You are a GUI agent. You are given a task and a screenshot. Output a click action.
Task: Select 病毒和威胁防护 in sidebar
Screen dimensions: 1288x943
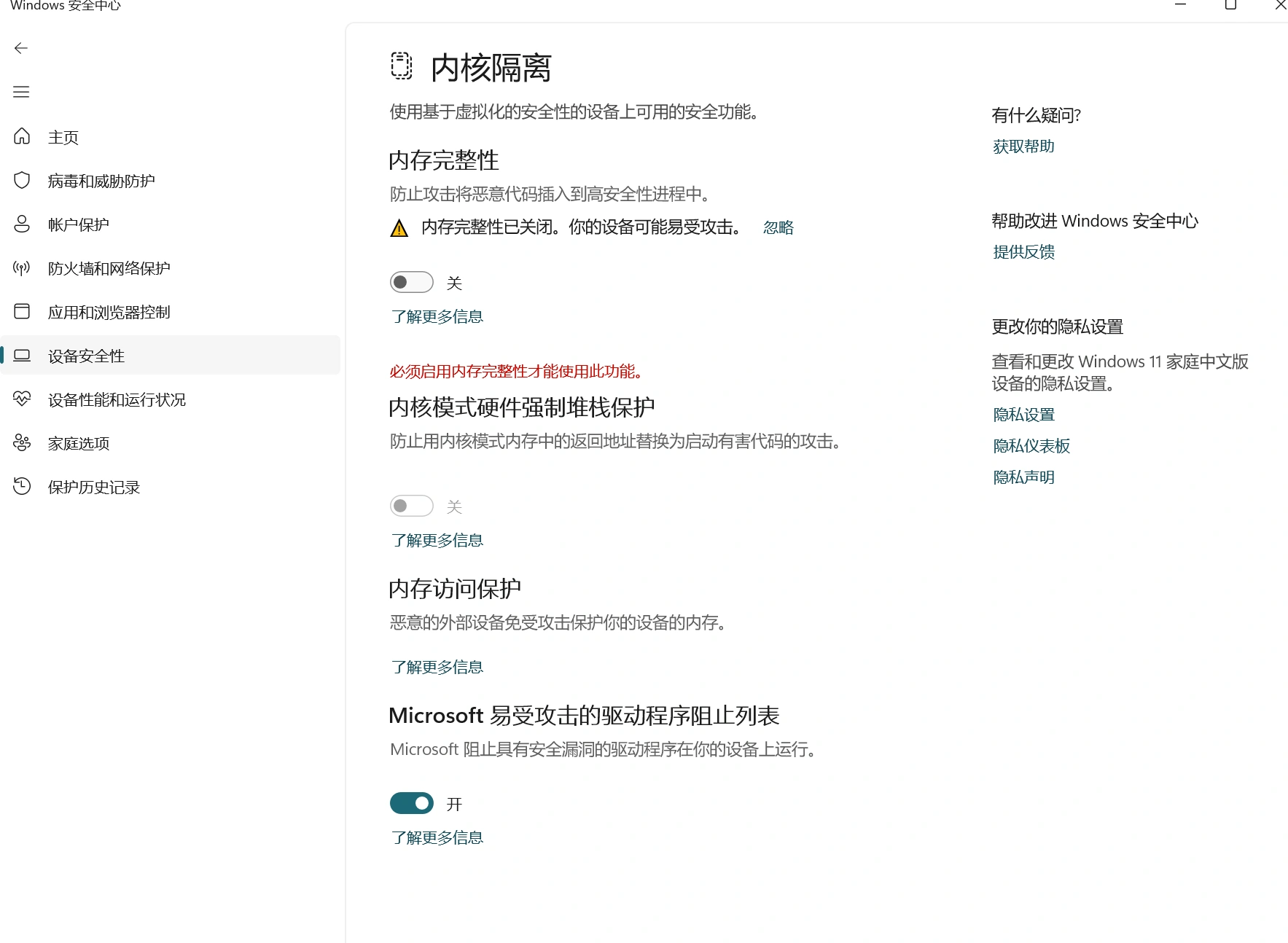point(100,181)
